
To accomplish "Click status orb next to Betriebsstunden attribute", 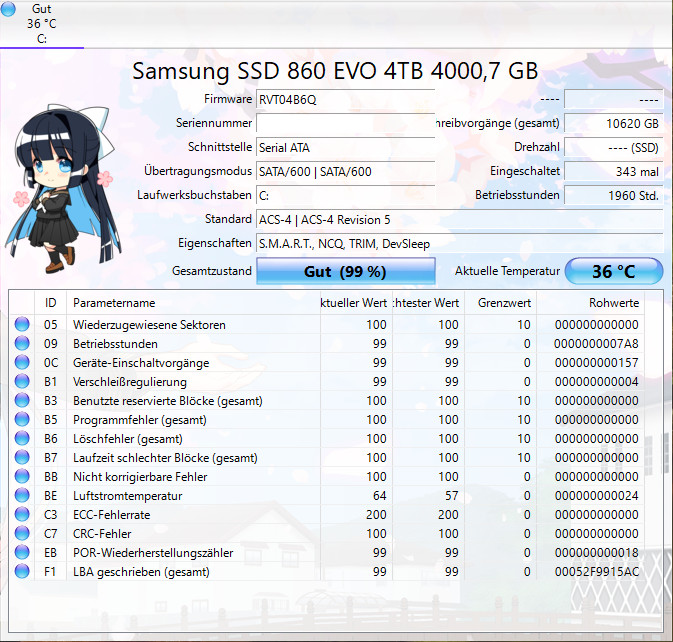I will pos(22,344).
